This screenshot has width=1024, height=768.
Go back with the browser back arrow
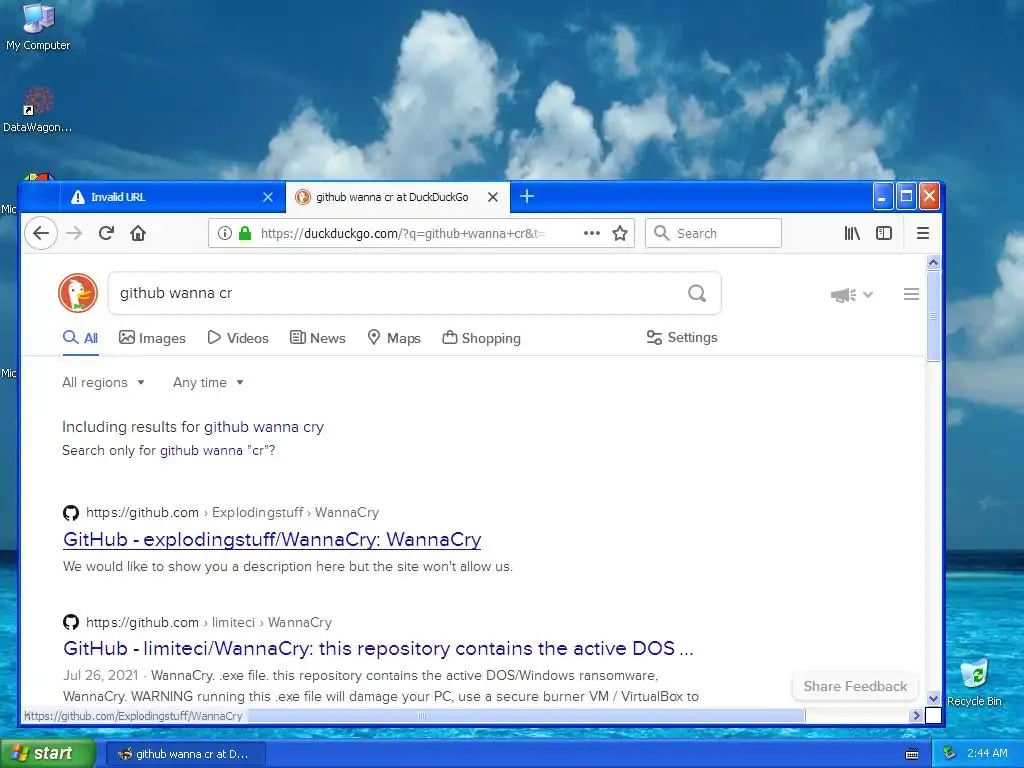(40, 233)
